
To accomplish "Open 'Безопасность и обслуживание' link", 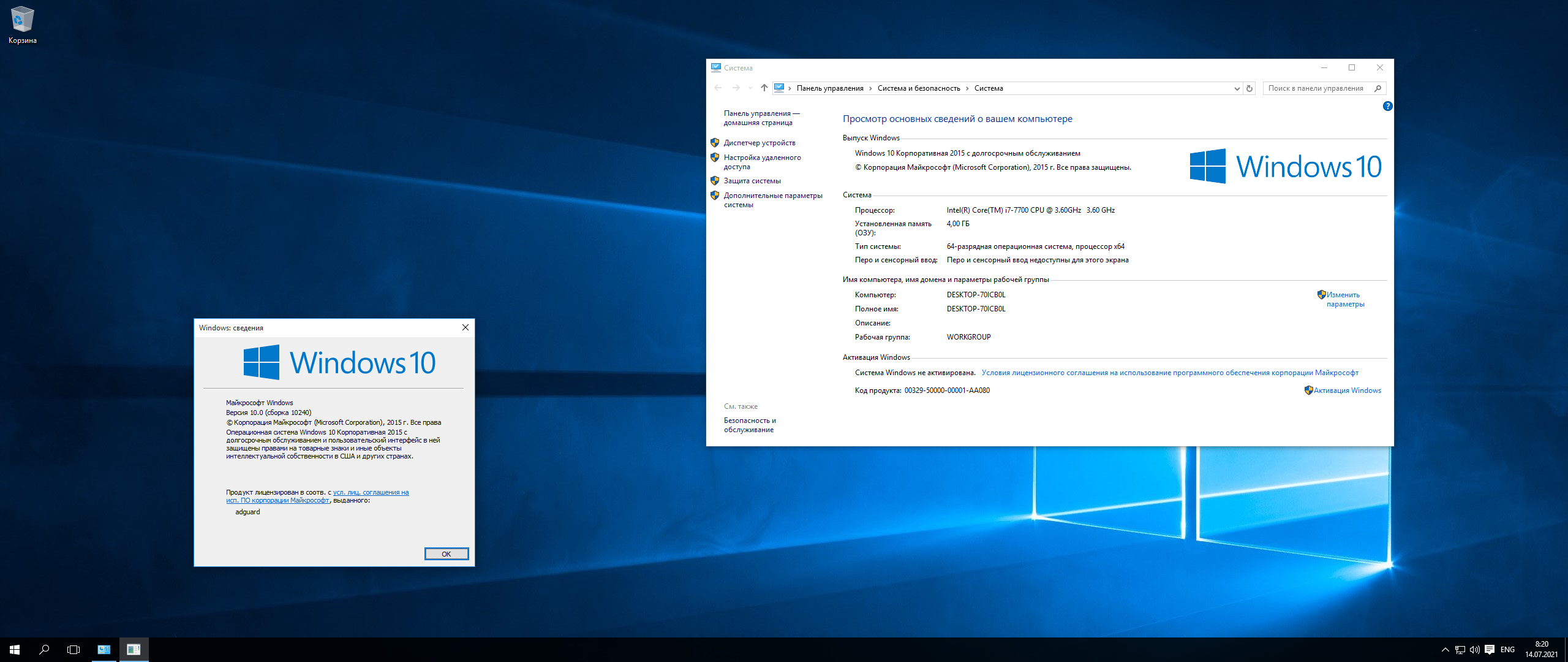I will 750,425.
